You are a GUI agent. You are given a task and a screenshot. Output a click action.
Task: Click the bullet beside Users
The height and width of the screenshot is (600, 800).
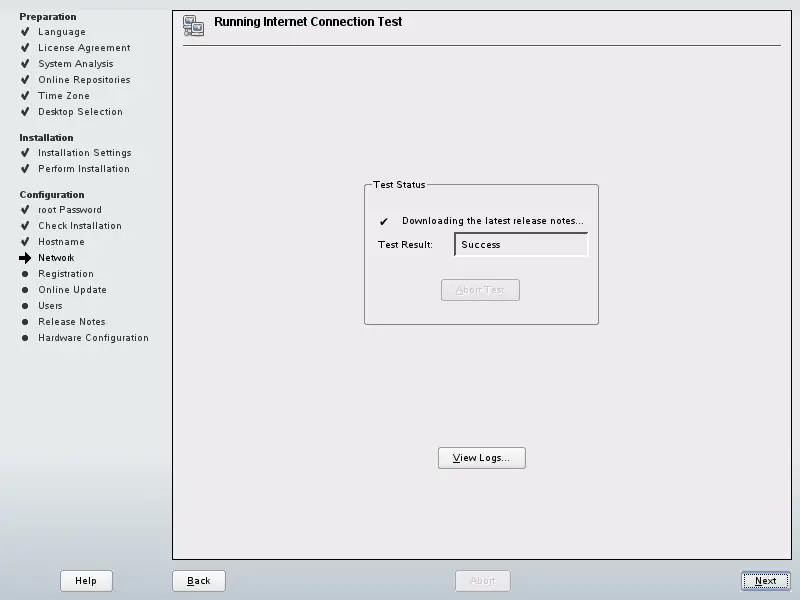25,306
